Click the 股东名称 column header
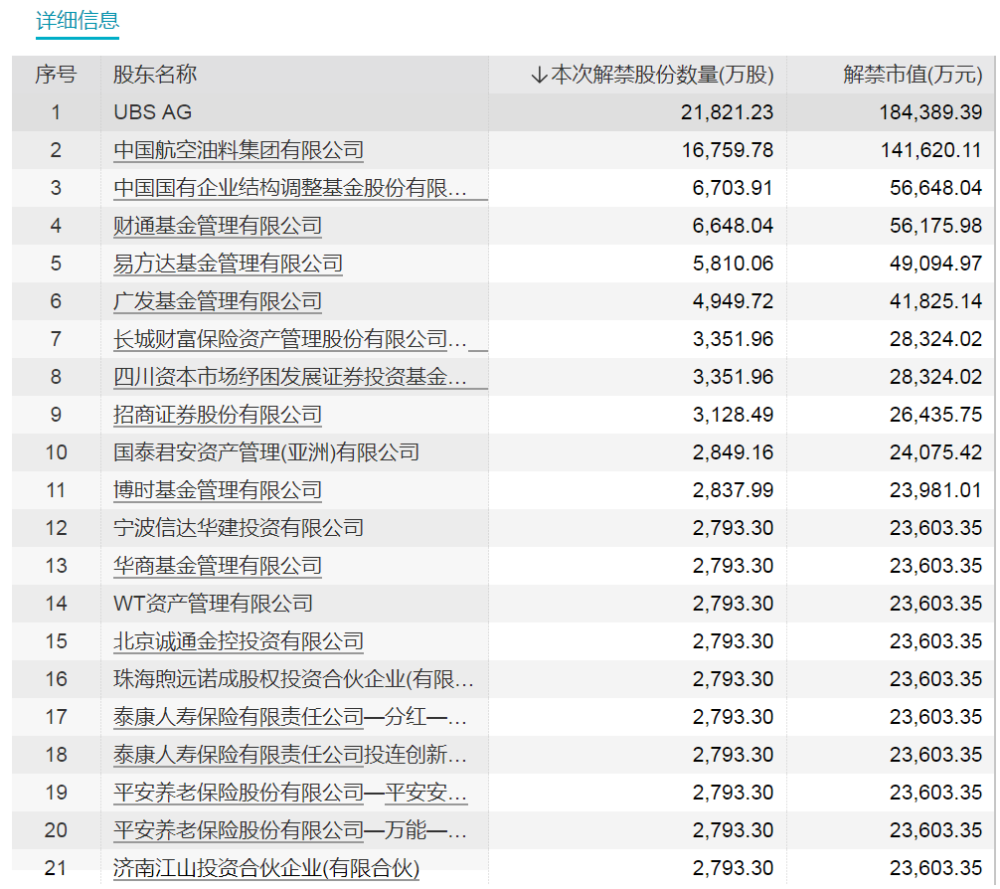 [x=155, y=75]
